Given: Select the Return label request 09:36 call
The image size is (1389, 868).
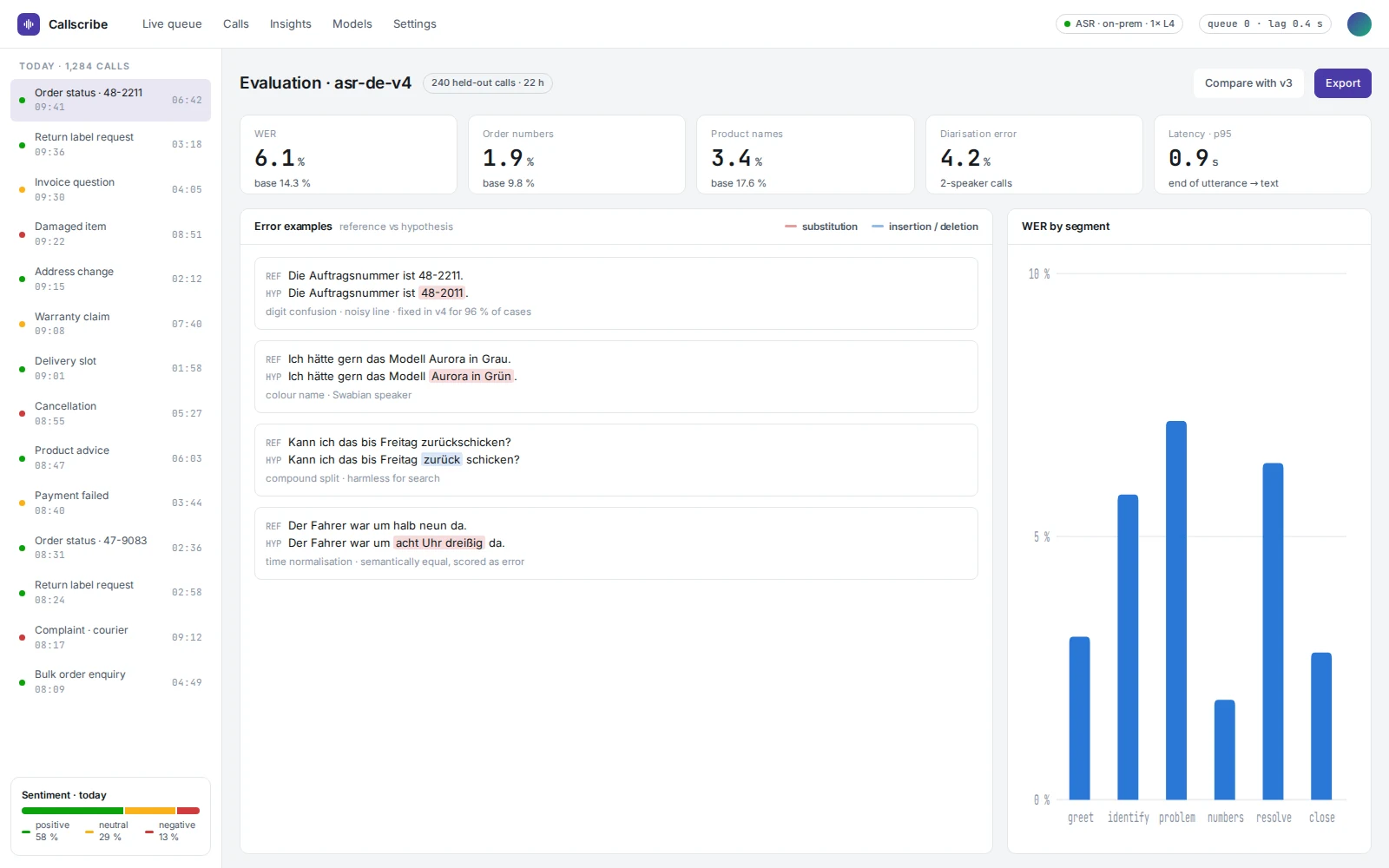Looking at the screenshot, I should pyautogui.click(x=110, y=145).
